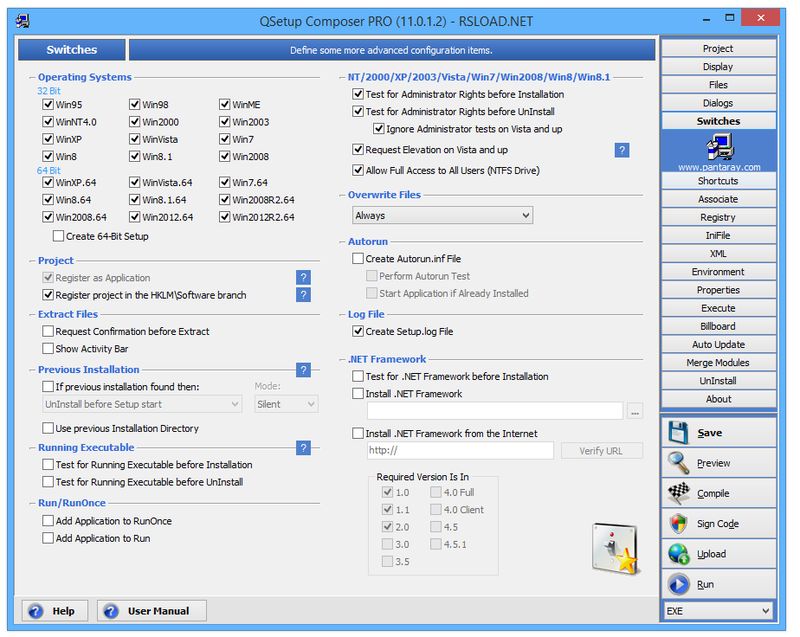Toggle Ignore Administrator tests on Vista
The height and width of the screenshot is (637, 800).
(x=379, y=129)
